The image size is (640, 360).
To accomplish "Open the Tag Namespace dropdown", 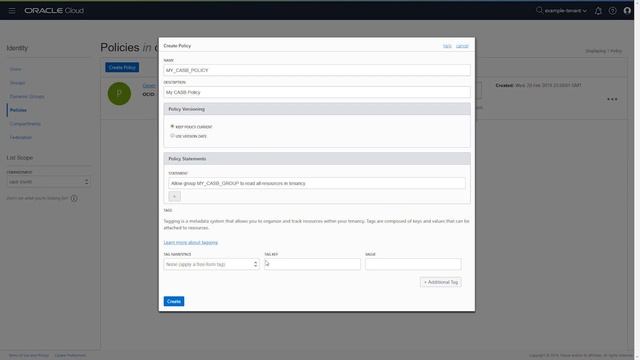I will click(211, 264).
